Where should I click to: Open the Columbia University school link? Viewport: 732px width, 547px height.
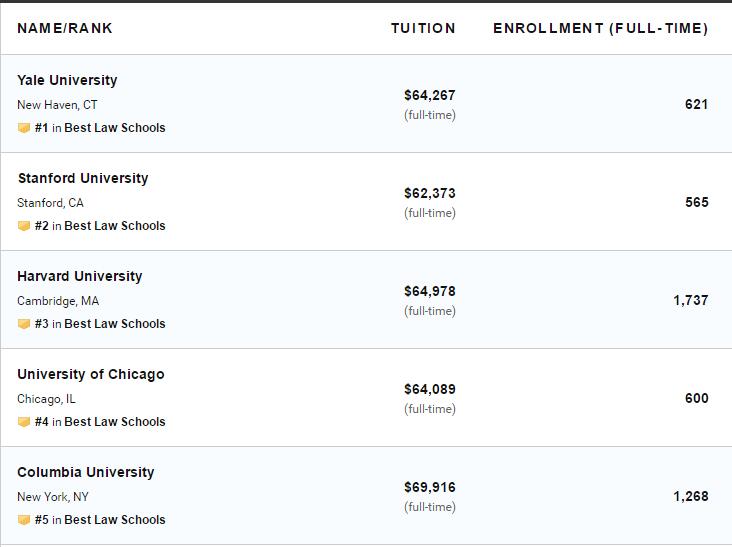(x=86, y=472)
